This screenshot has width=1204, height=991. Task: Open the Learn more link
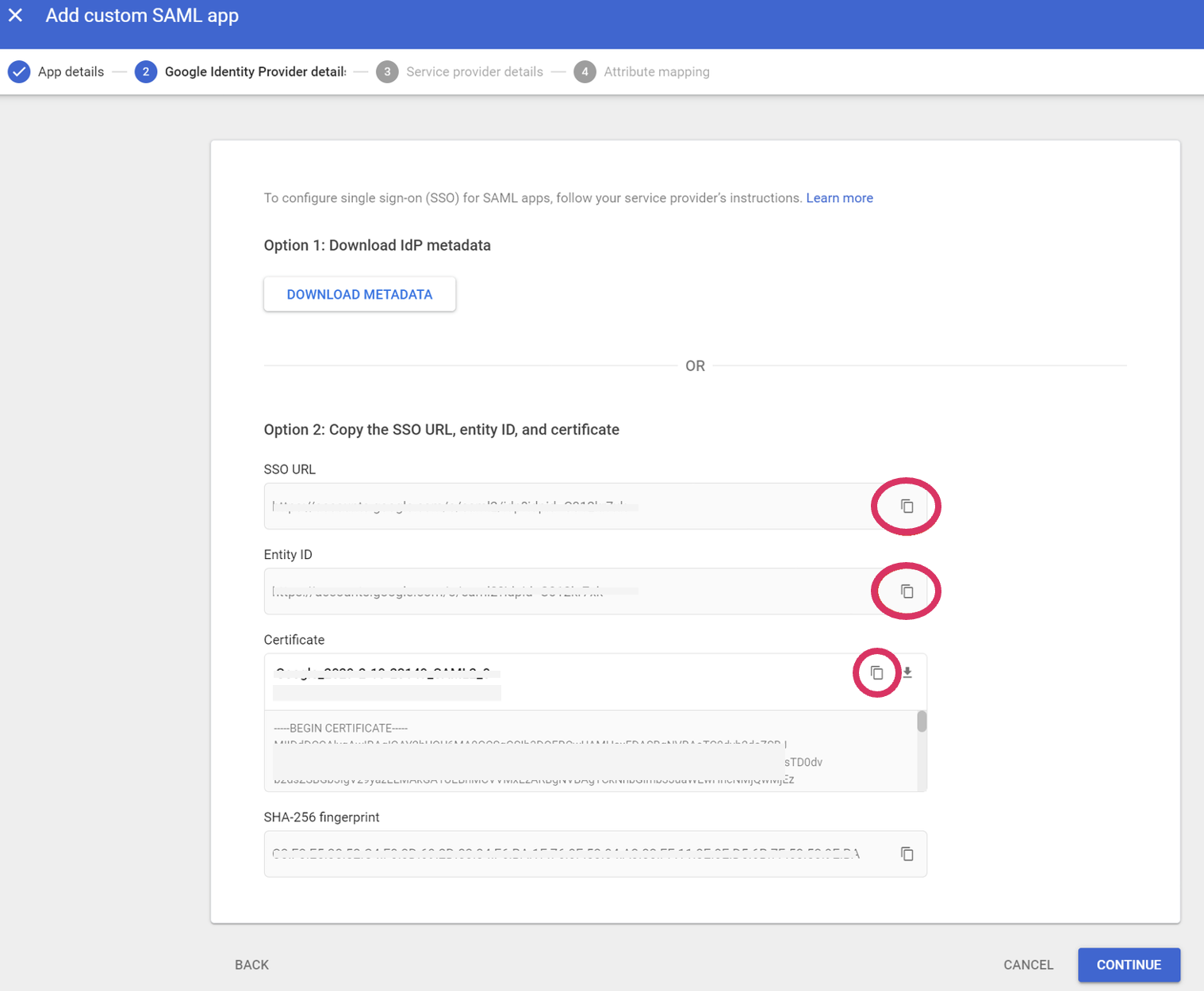coord(839,198)
